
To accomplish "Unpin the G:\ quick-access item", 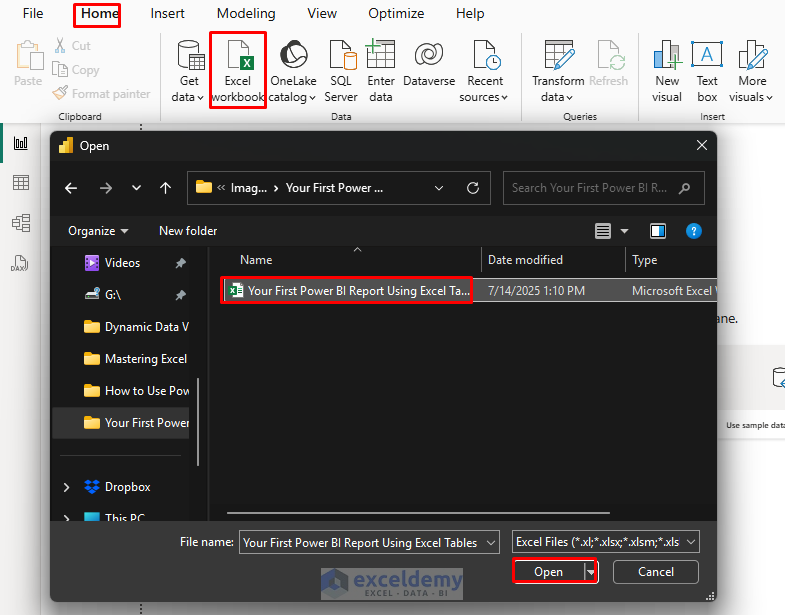I will click(x=181, y=295).
